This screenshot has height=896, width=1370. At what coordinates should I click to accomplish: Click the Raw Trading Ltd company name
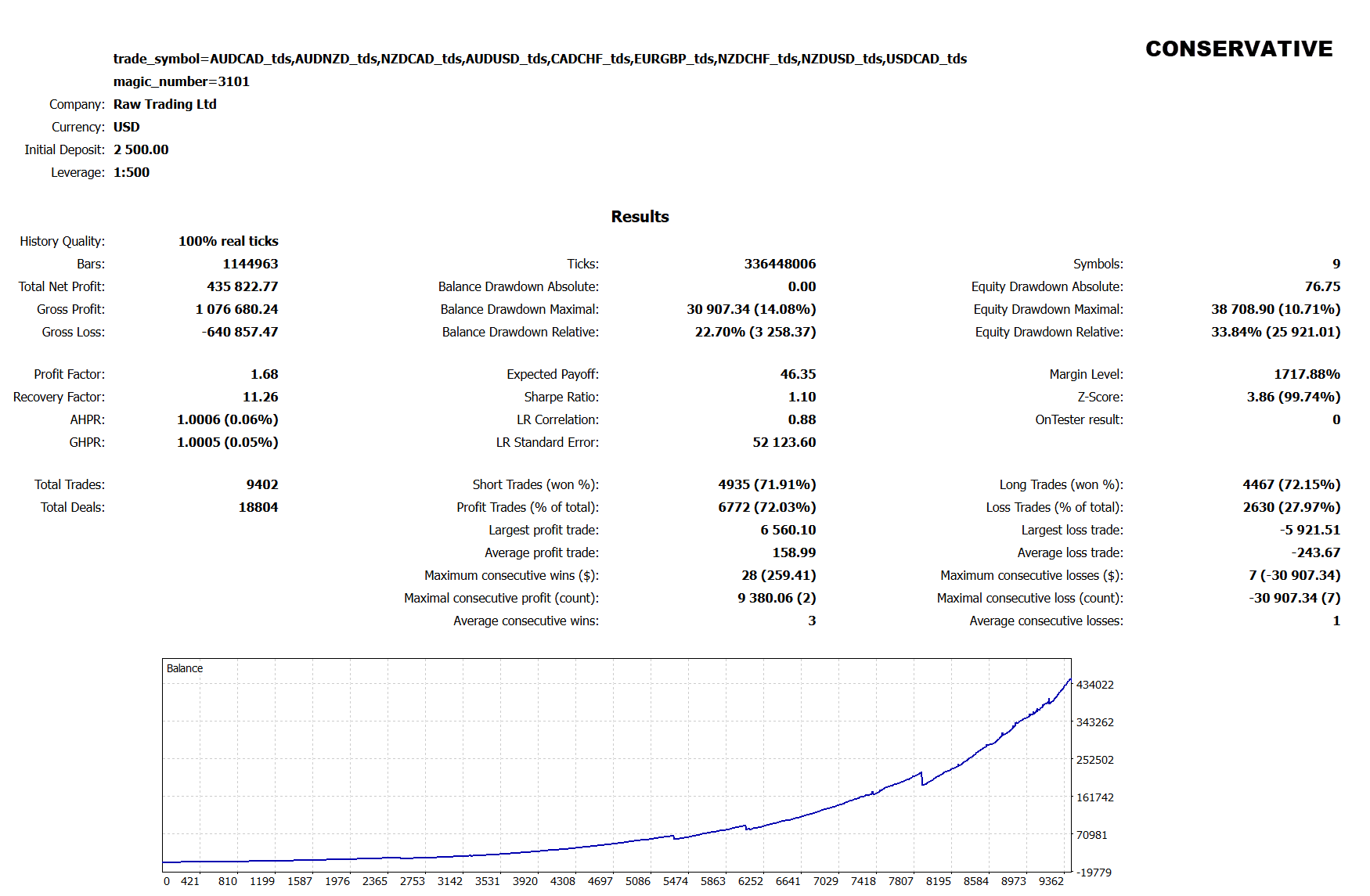[164, 104]
